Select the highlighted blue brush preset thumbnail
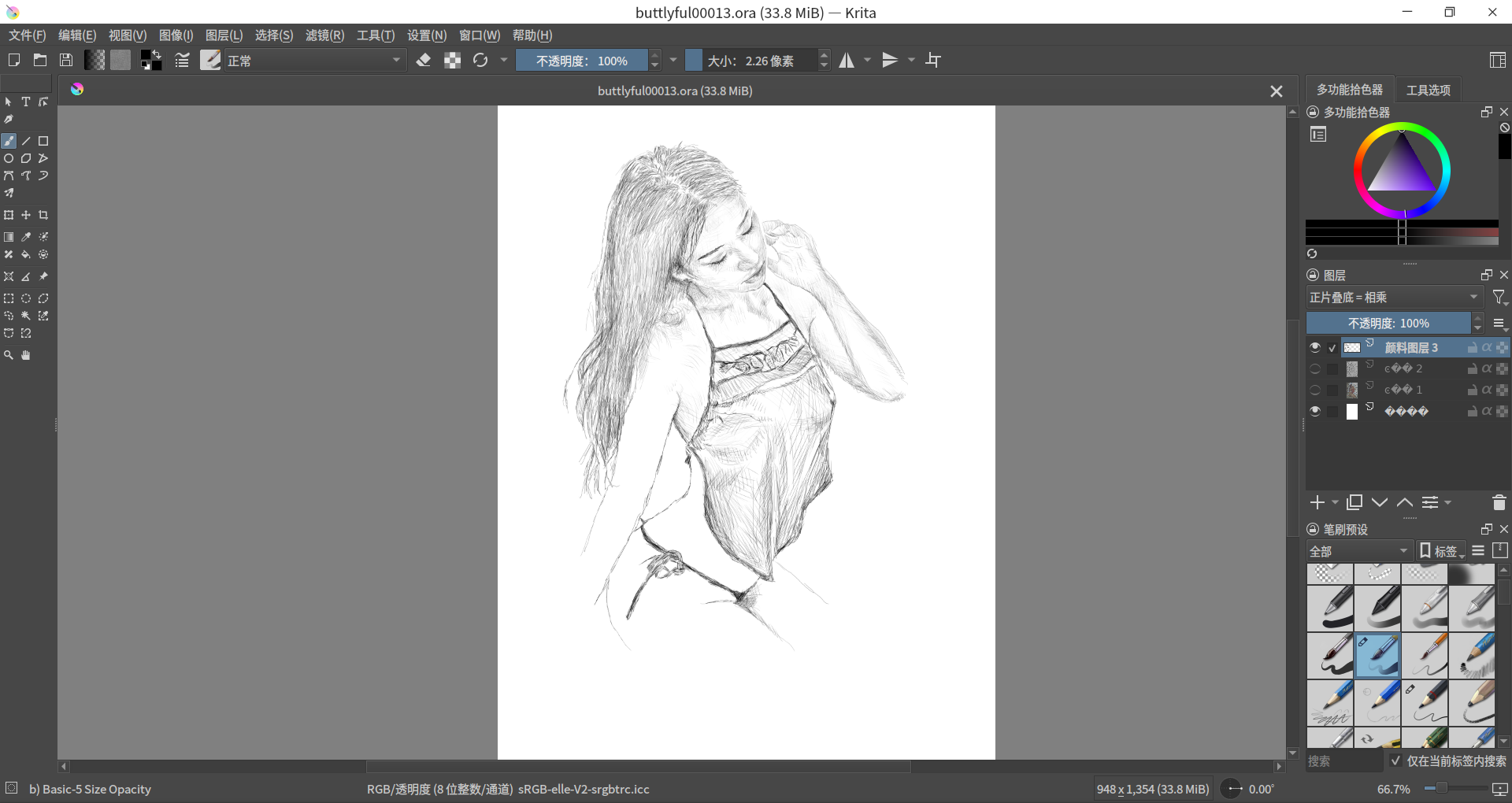1512x803 pixels. click(1378, 655)
